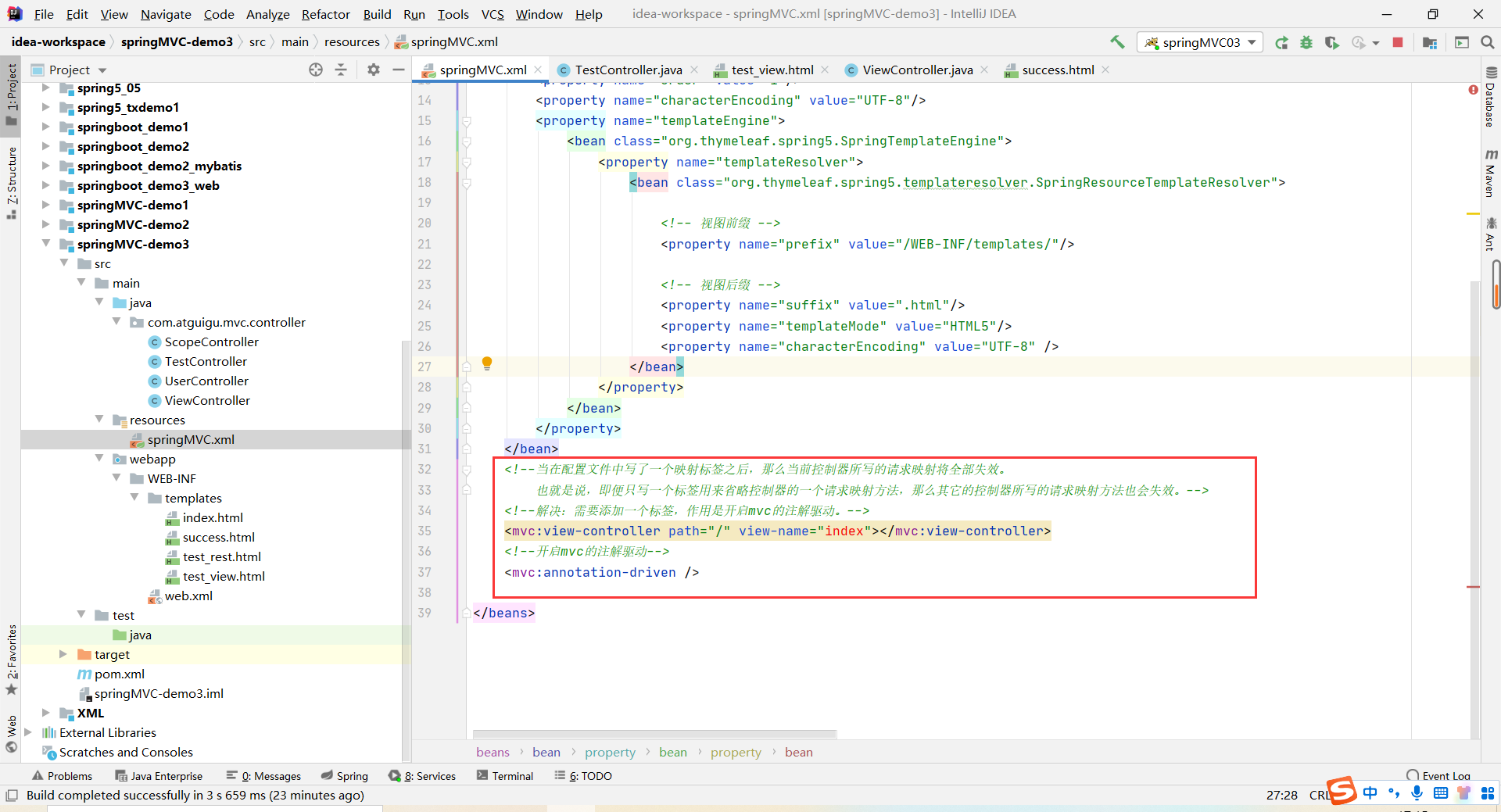
Task: Click the Build project hammer icon
Action: click(x=1117, y=42)
